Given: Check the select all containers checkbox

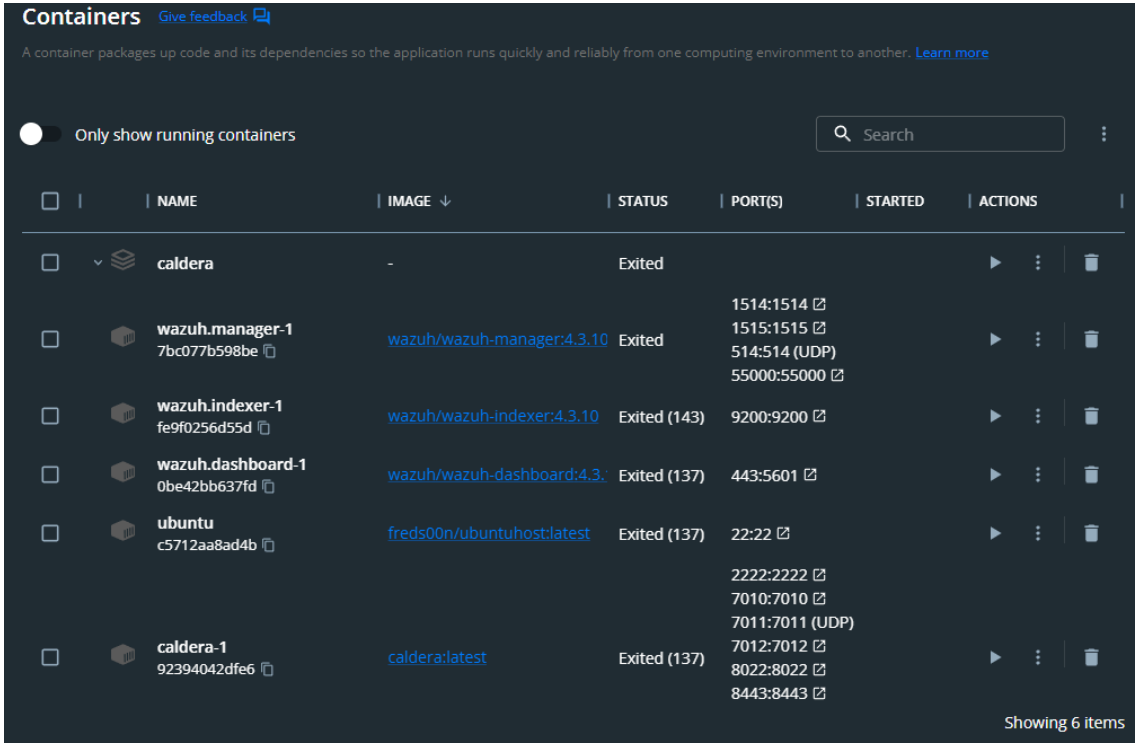Looking at the screenshot, I should coord(50,201).
